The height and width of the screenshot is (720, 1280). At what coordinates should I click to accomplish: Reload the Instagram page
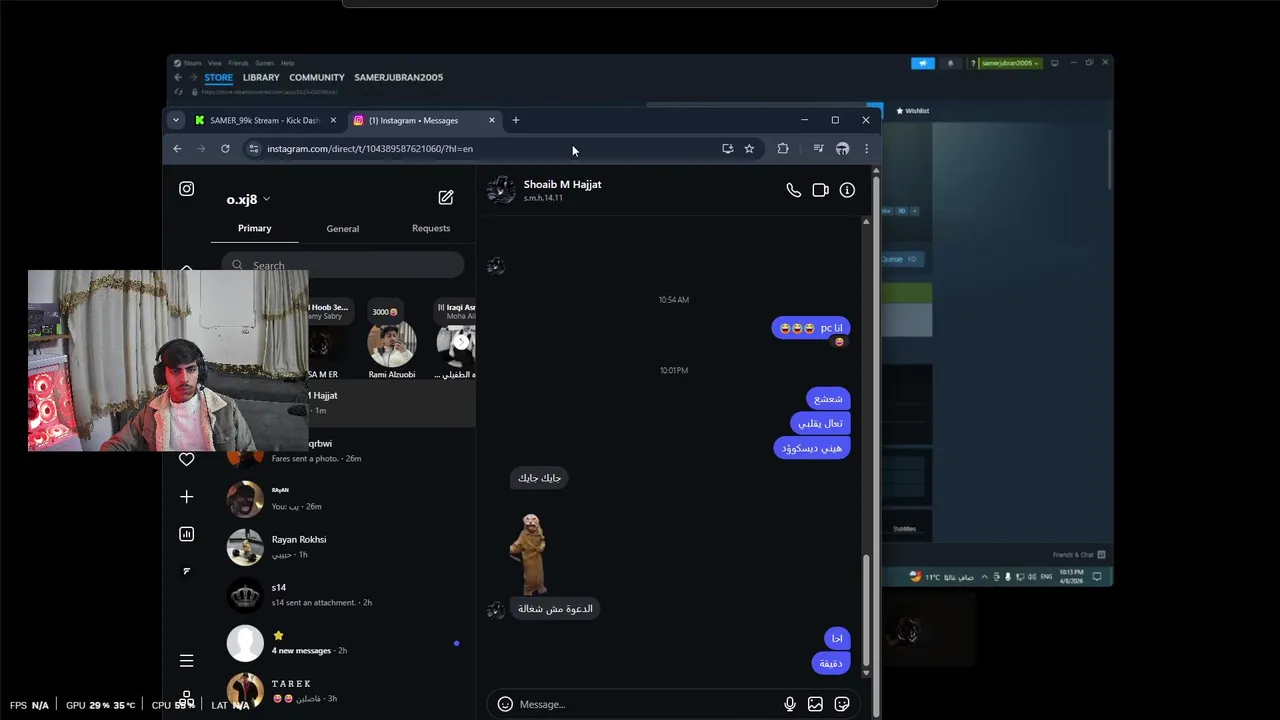pos(225,149)
